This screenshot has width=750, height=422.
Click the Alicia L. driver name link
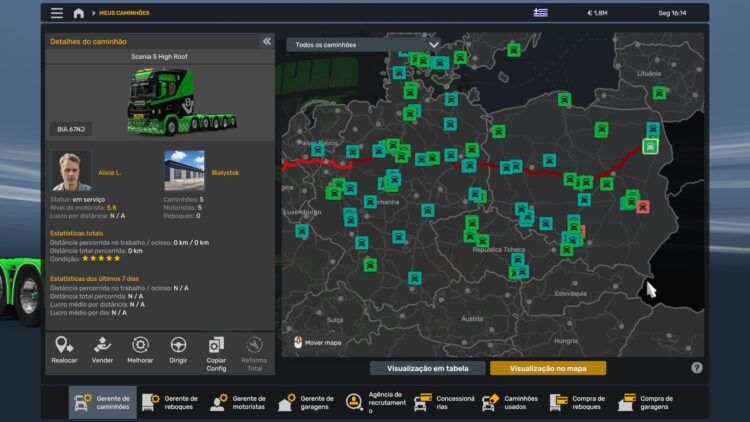(110, 173)
